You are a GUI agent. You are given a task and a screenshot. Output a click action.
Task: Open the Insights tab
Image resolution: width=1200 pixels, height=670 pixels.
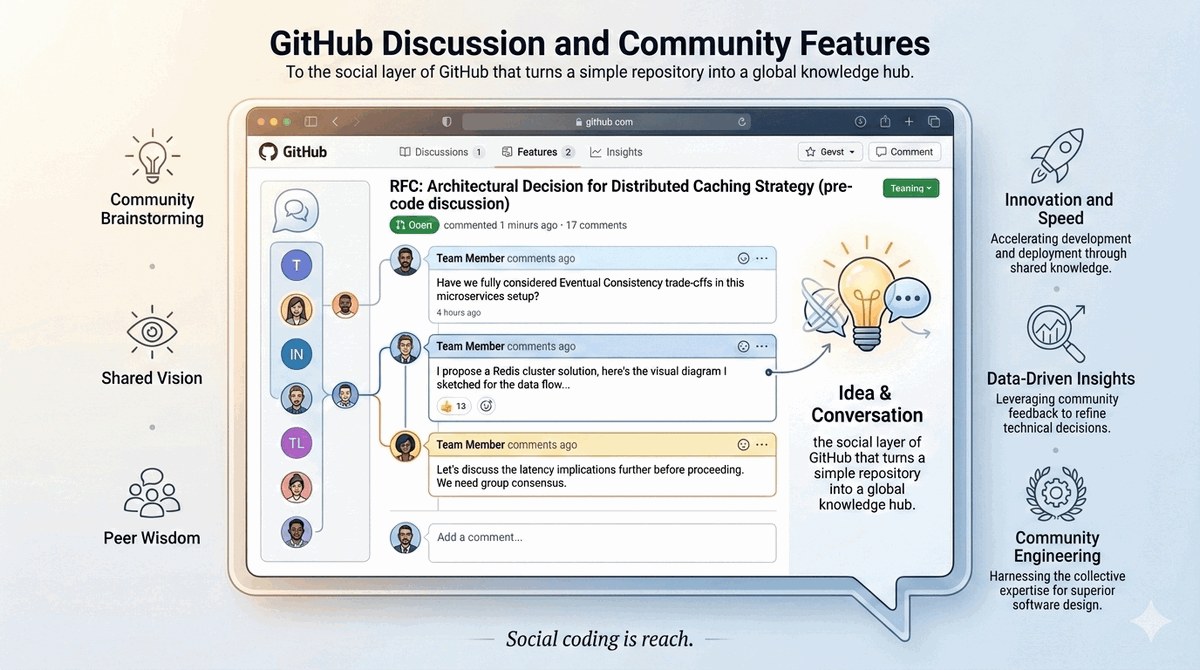click(616, 152)
